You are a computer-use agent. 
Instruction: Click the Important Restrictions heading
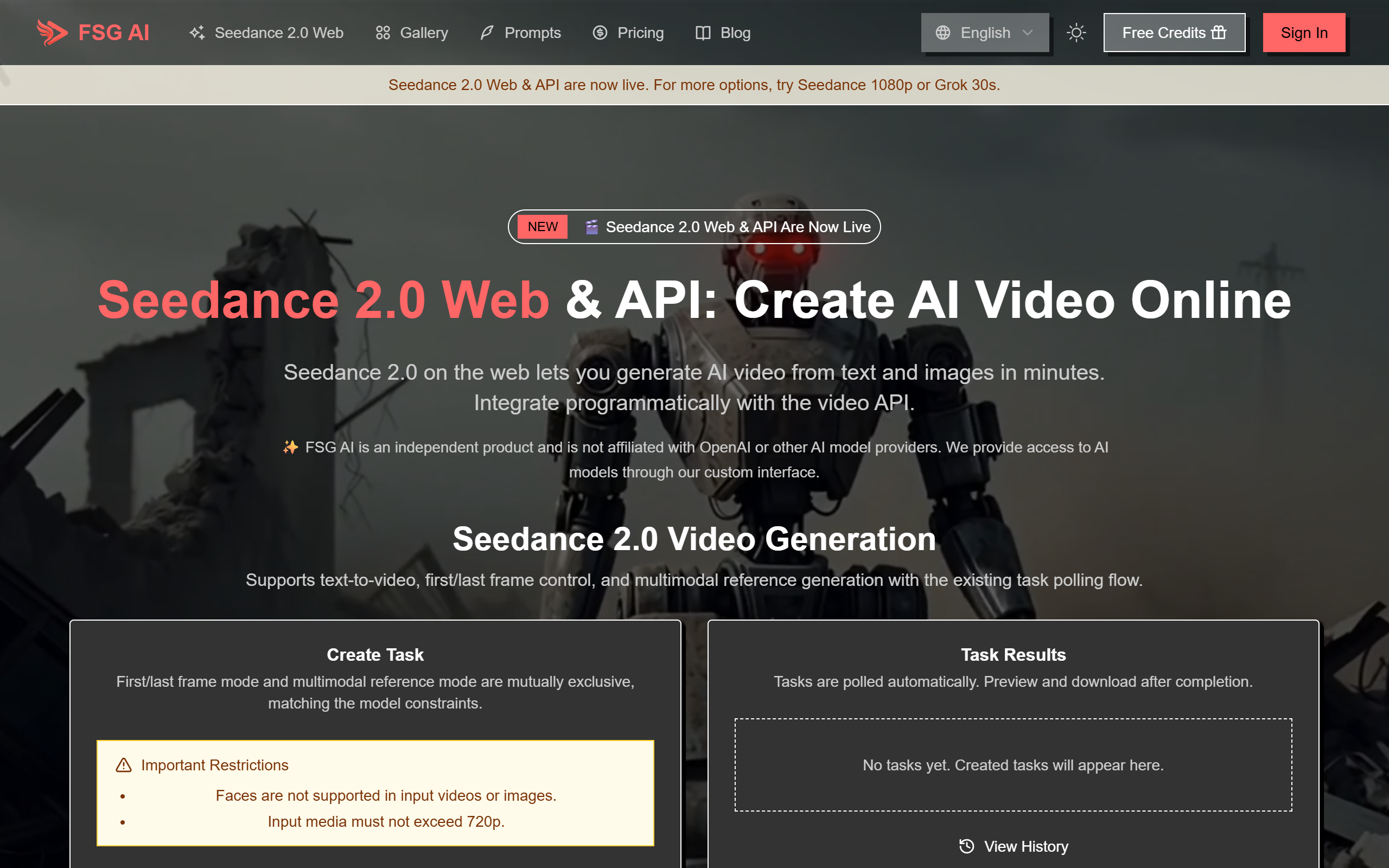[x=215, y=765]
